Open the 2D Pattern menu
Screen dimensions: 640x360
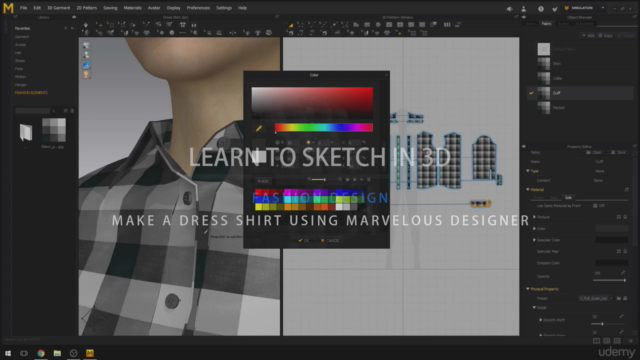coord(87,8)
